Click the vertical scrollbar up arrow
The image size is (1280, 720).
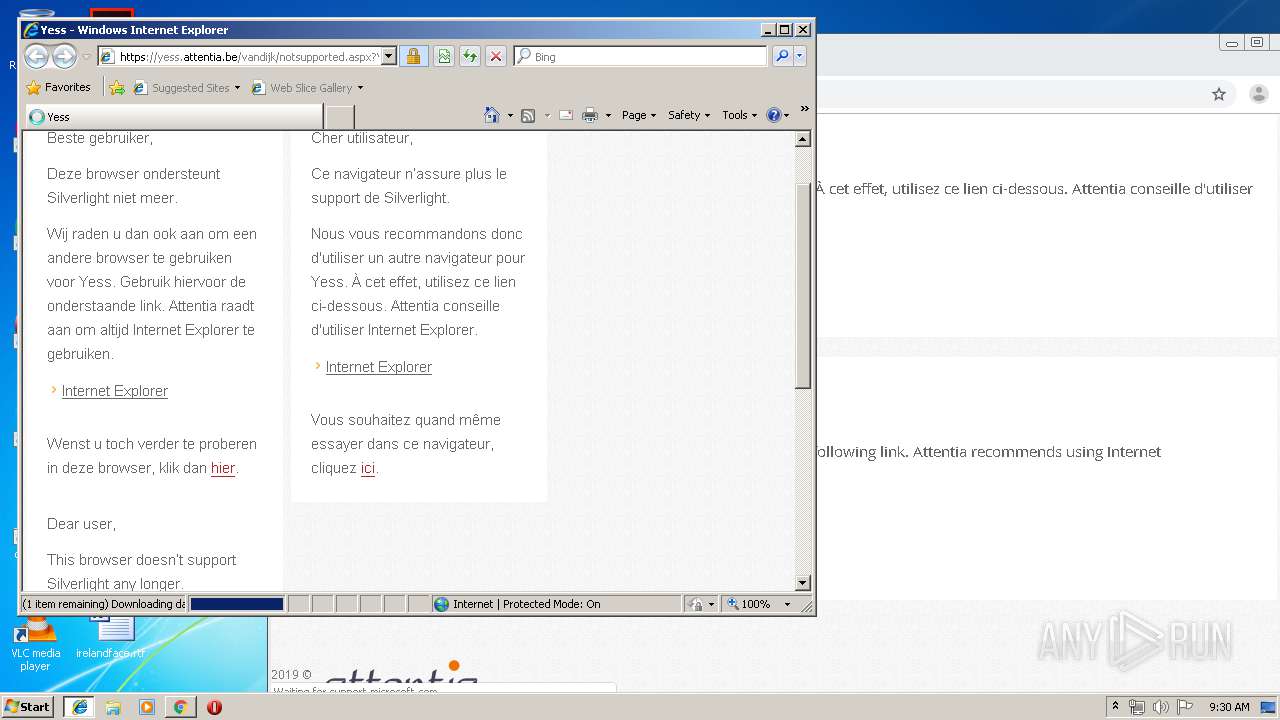click(x=803, y=139)
